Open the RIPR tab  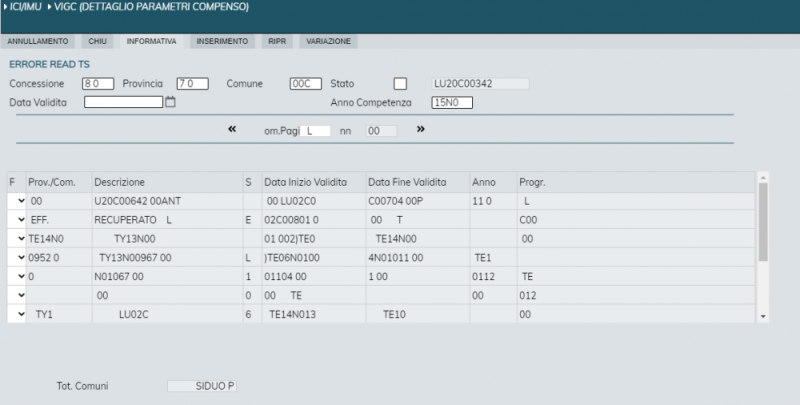(x=277, y=42)
